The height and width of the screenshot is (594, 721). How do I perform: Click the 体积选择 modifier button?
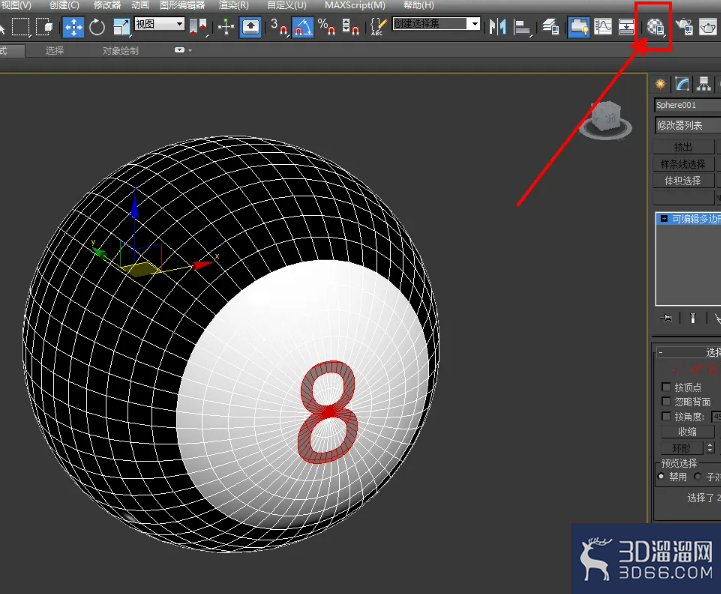[x=683, y=181]
